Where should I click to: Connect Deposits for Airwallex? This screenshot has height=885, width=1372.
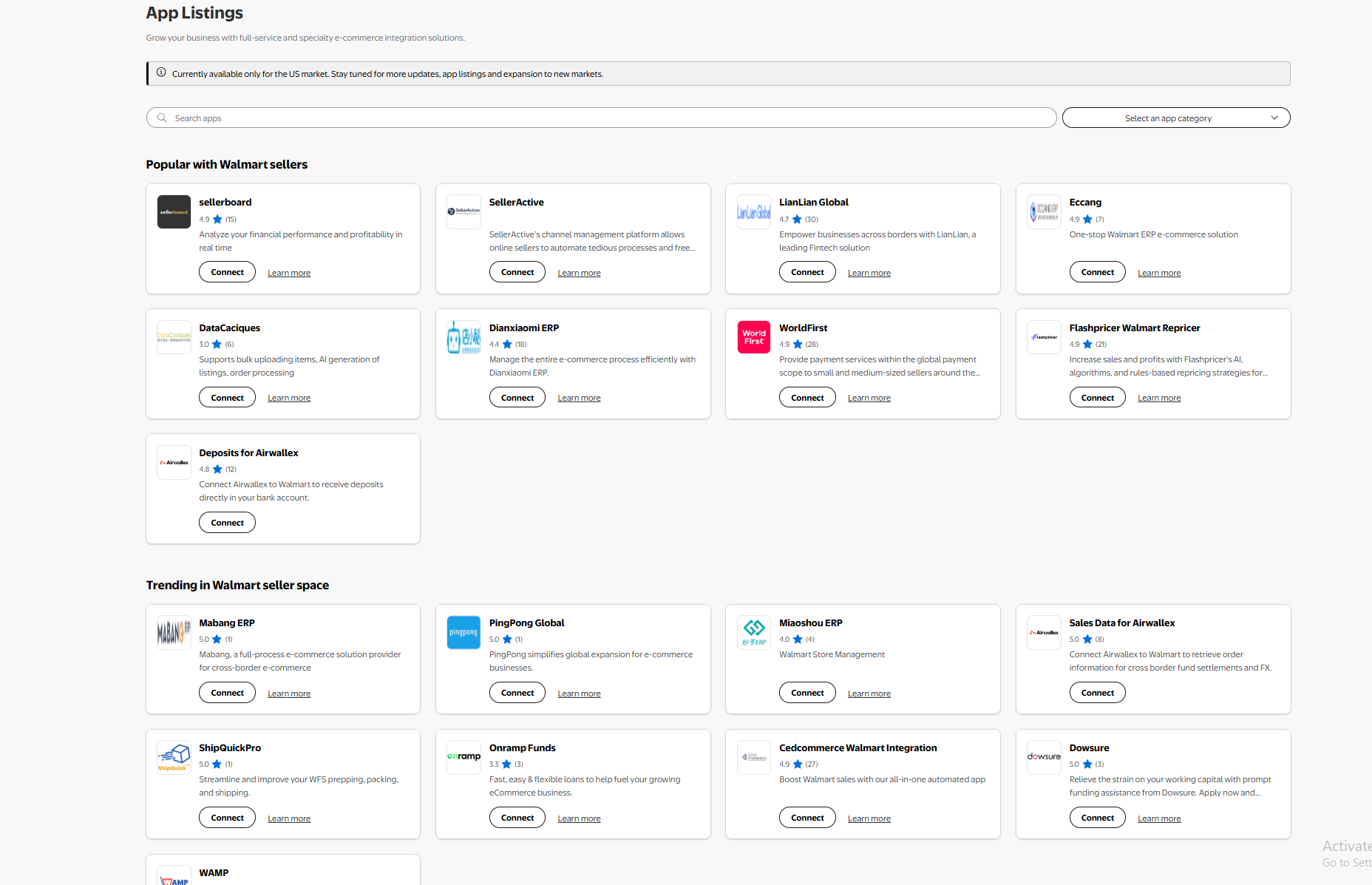[227, 523]
